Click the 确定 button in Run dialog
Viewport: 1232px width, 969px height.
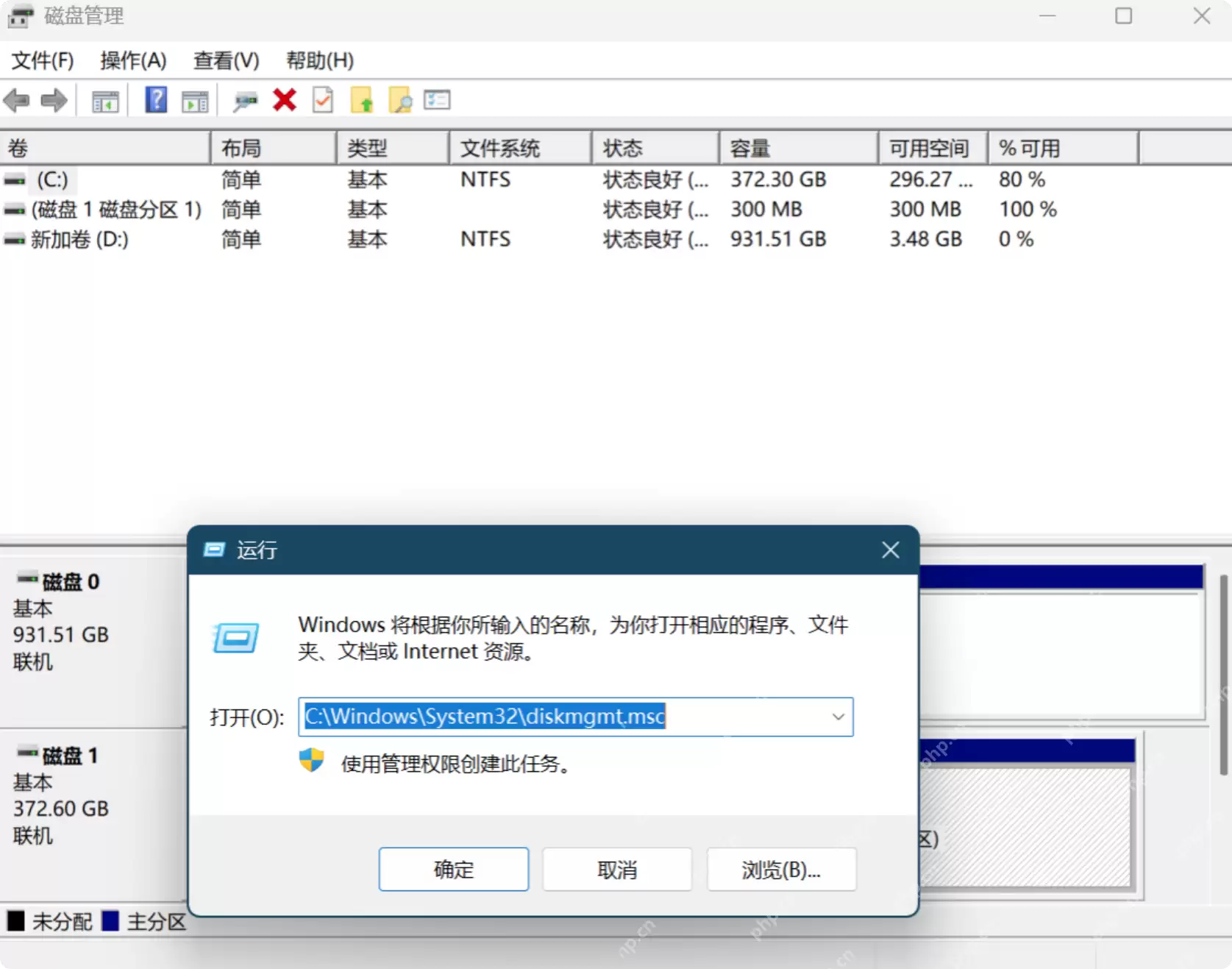tap(454, 869)
